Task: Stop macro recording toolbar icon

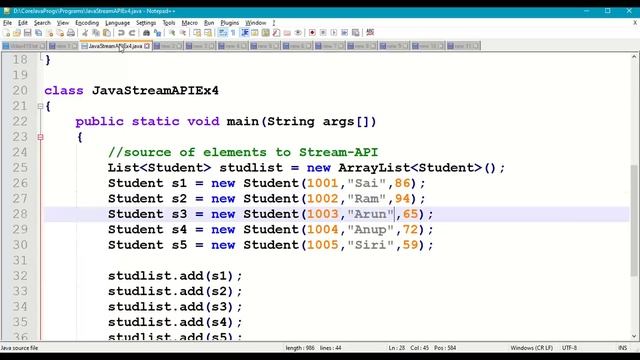Action: click(x=323, y=32)
